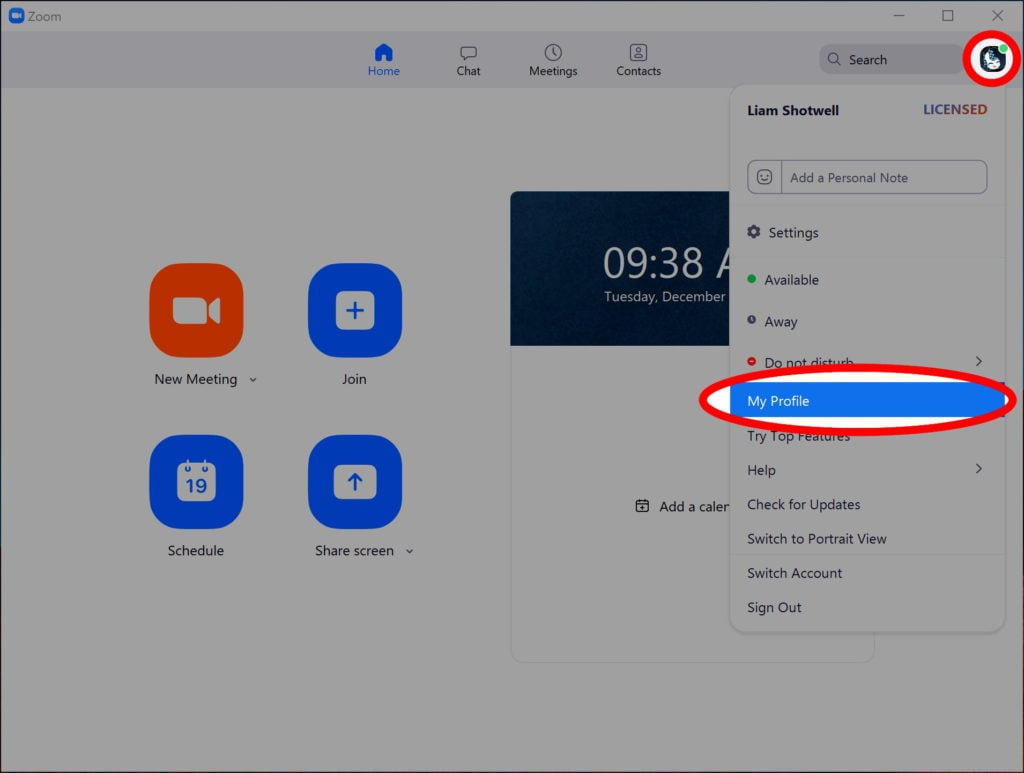Switch to the Chat tab
Image resolution: width=1024 pixels, height=773 pixels.
click(468, 60)
